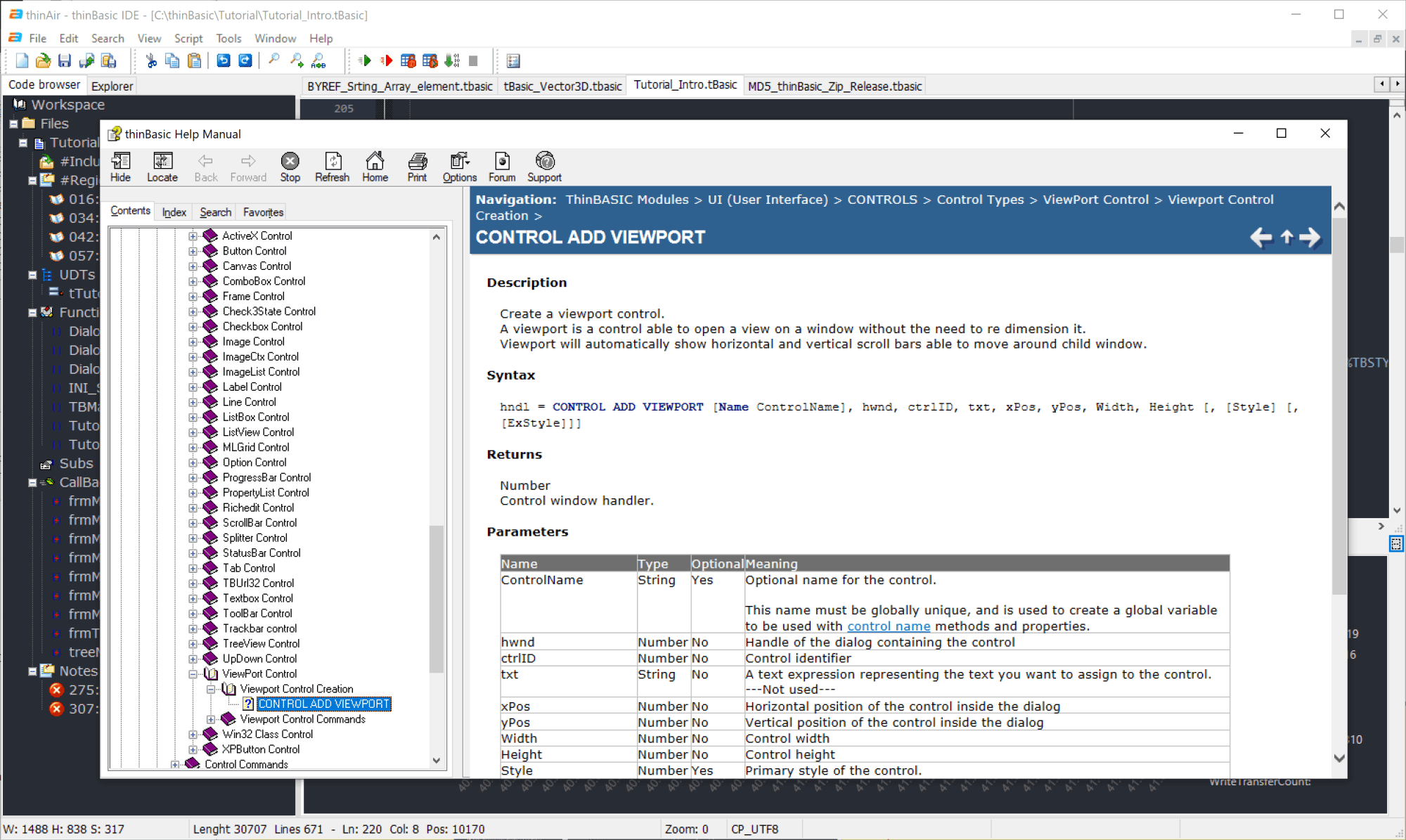Viewport: 1406px width, 840px height.
Task: Start debug run with red play icon
Action: point(386,61)
